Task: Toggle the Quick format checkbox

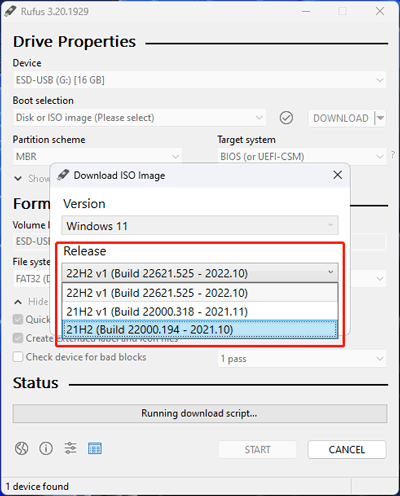Action: [x=17, y=319]
